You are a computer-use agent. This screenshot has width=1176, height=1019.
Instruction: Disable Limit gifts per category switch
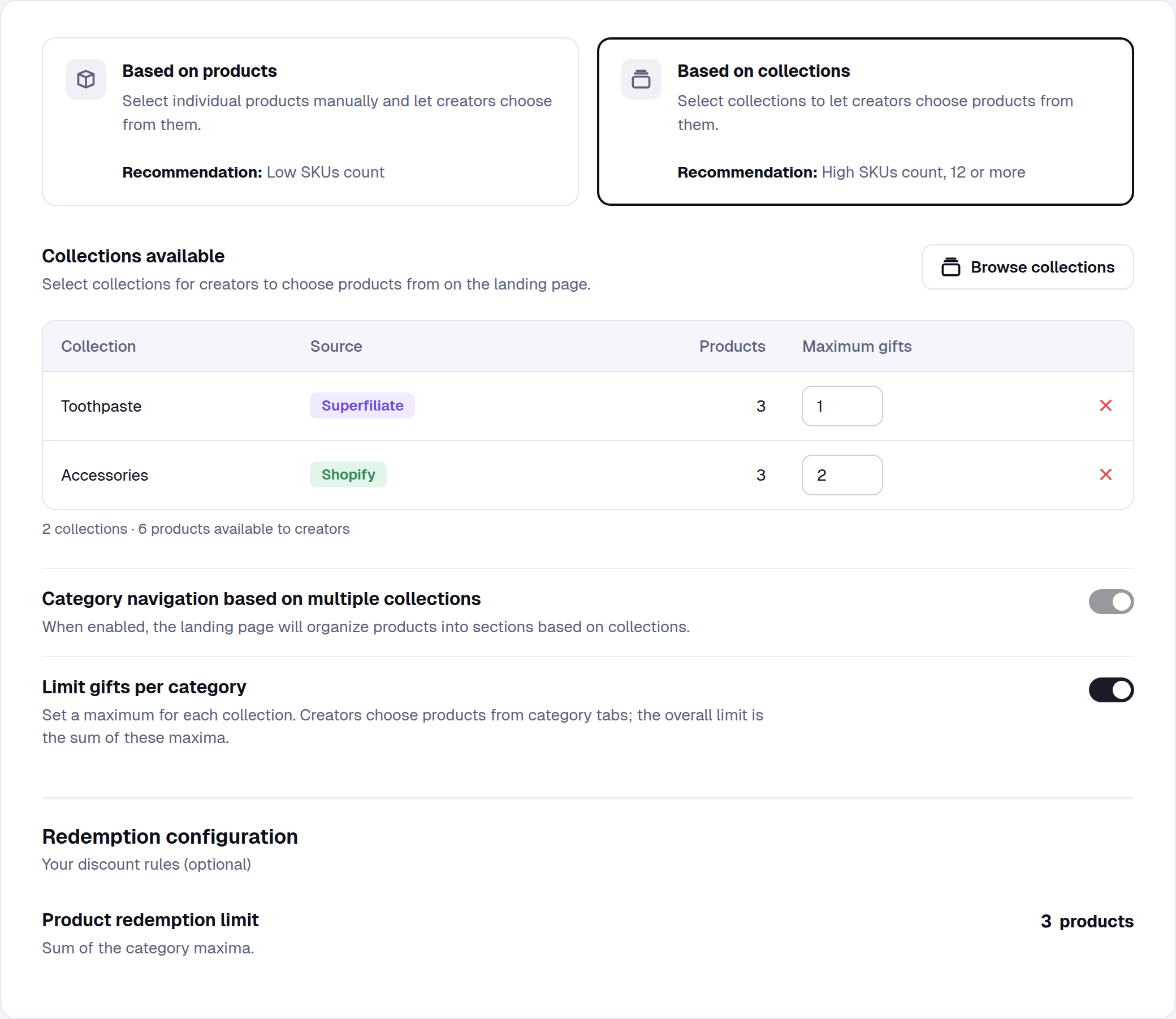click(x=1110, y=690)
